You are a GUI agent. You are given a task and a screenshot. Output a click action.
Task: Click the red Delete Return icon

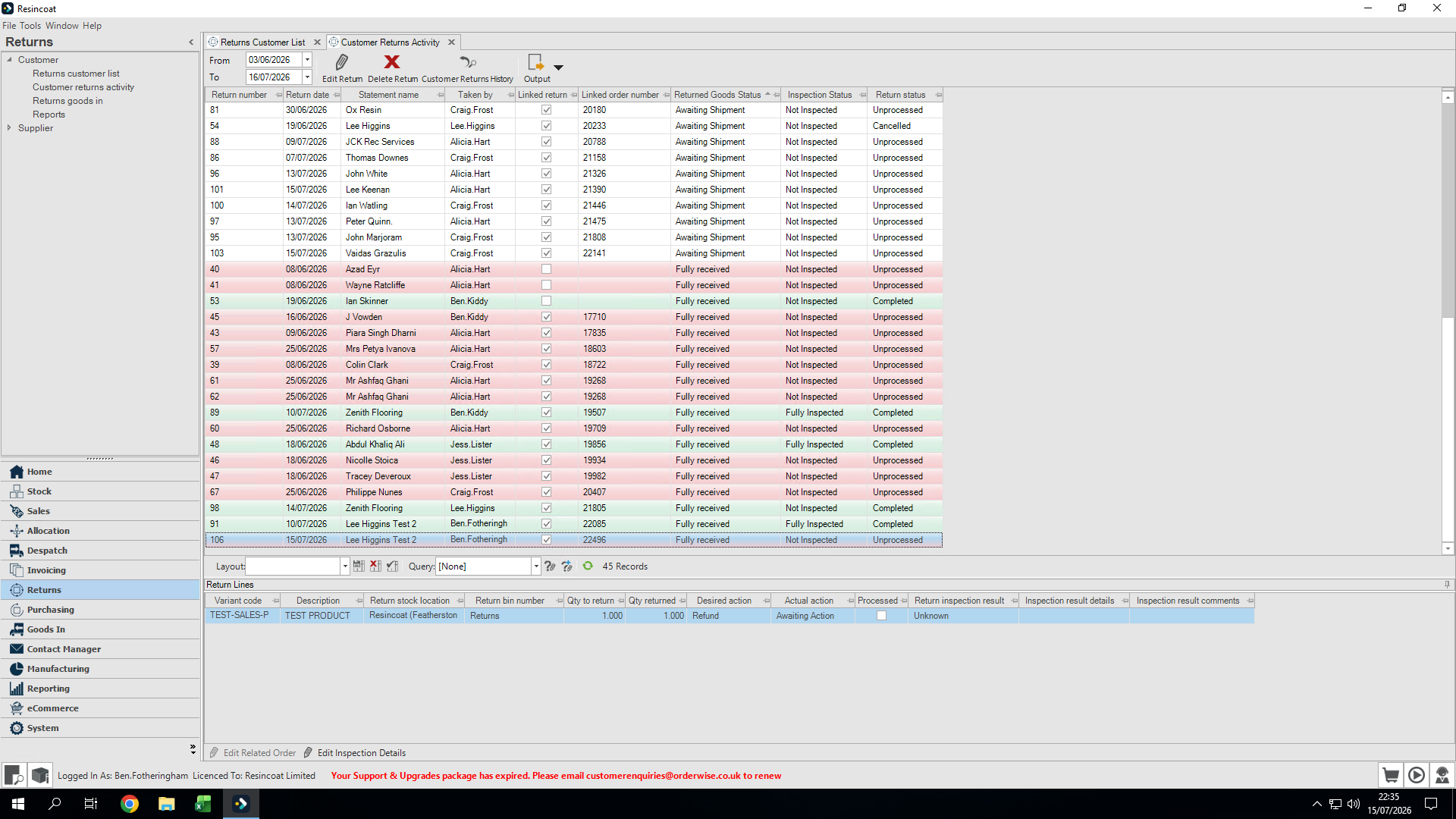[392, 62]
